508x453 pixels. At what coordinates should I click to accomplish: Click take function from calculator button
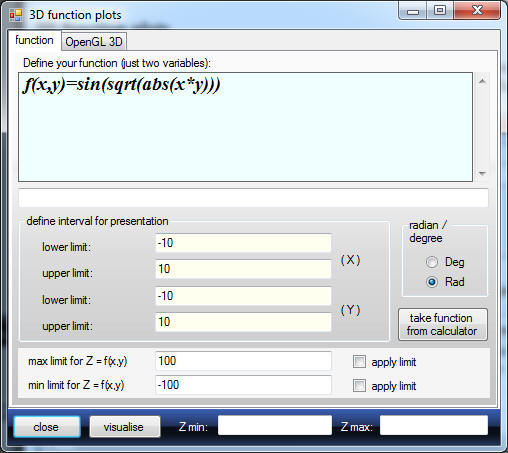pos(443,324)
